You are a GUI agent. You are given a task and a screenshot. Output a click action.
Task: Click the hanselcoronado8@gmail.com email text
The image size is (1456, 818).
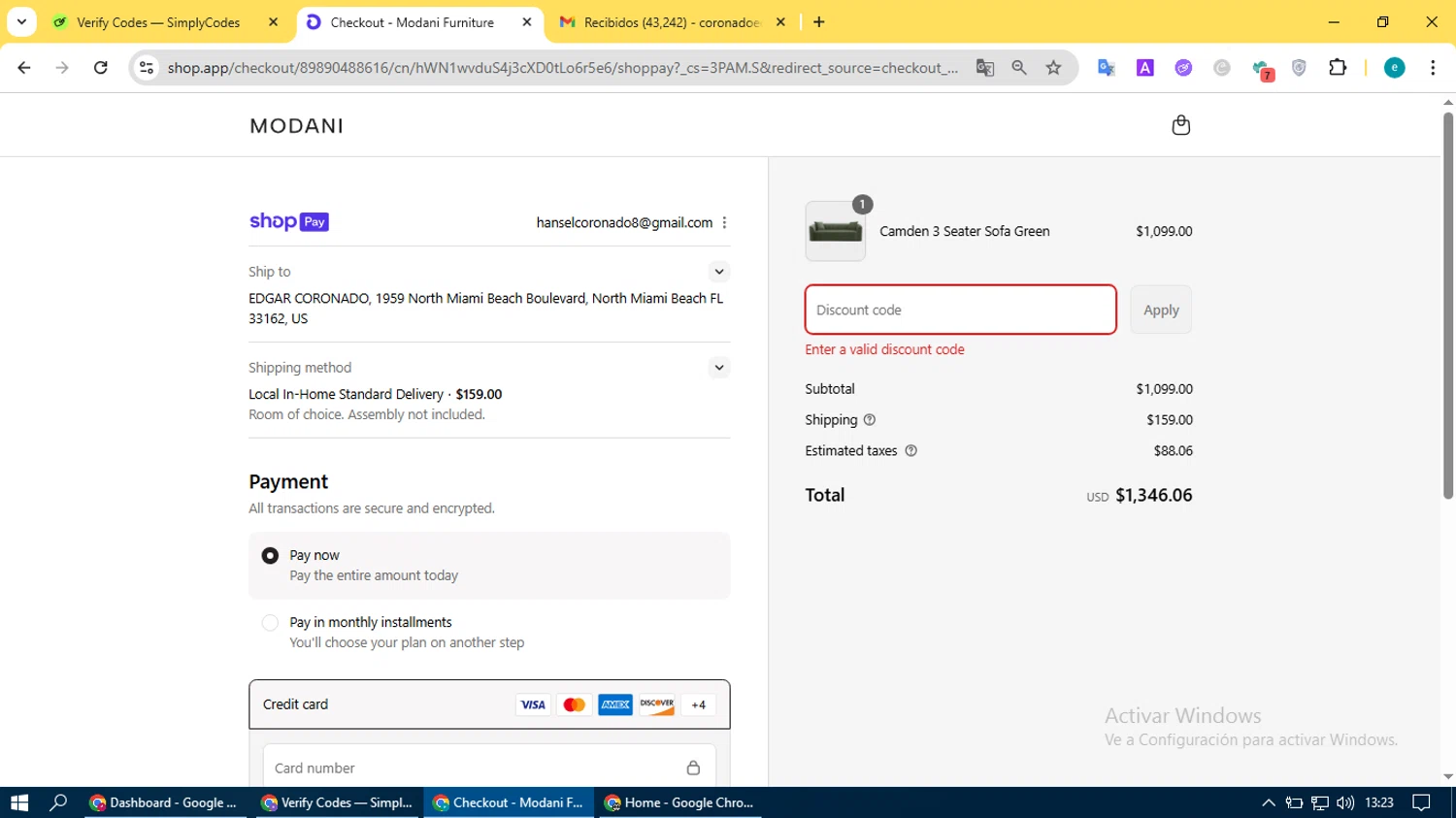click(624, 223)
